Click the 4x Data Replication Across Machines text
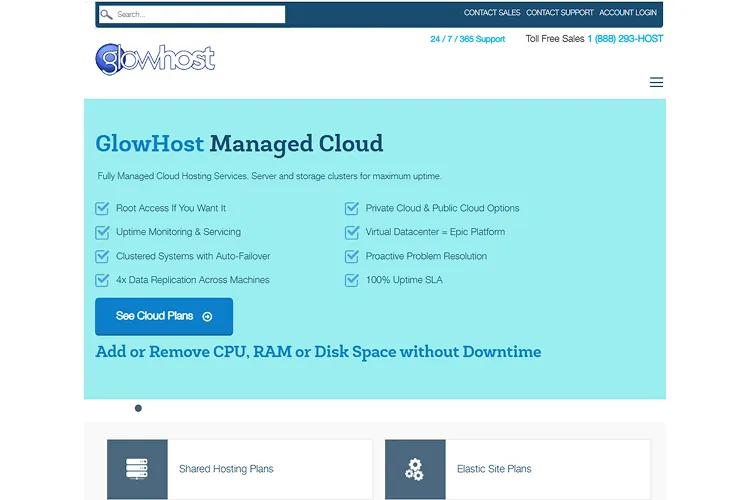750x500 pixels. coord(193,280)
